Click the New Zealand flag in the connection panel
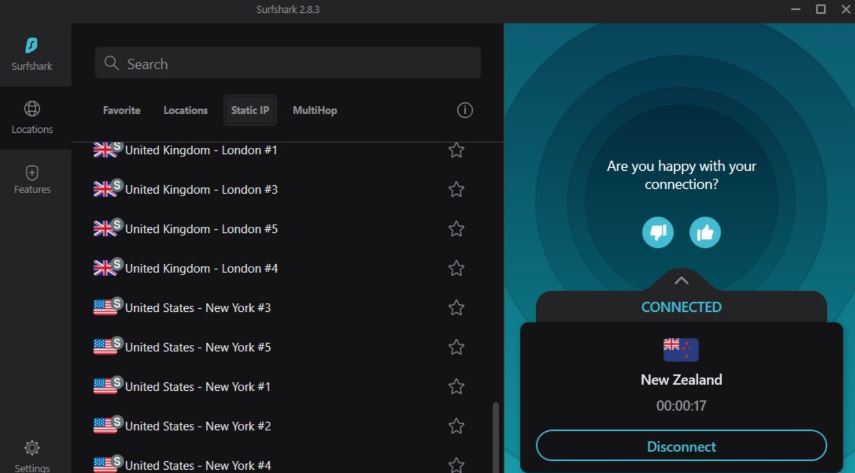Viewport: 855px width, 473px height. 681,350
